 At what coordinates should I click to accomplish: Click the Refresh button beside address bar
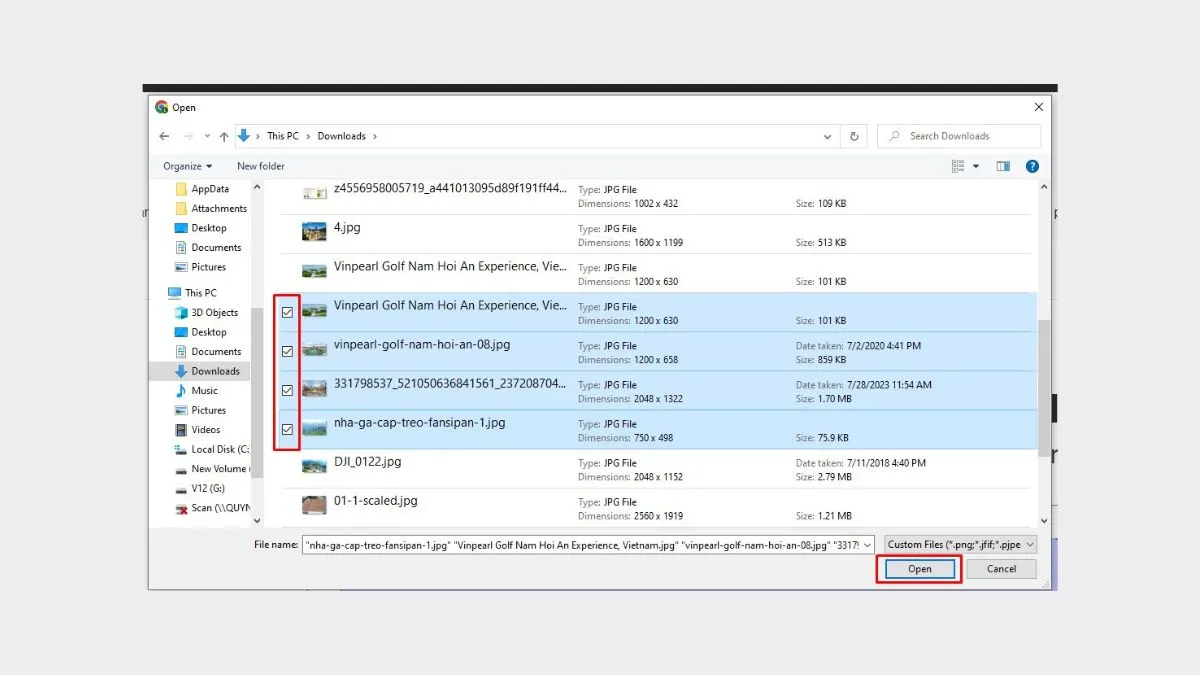click(x=854, y=136)
